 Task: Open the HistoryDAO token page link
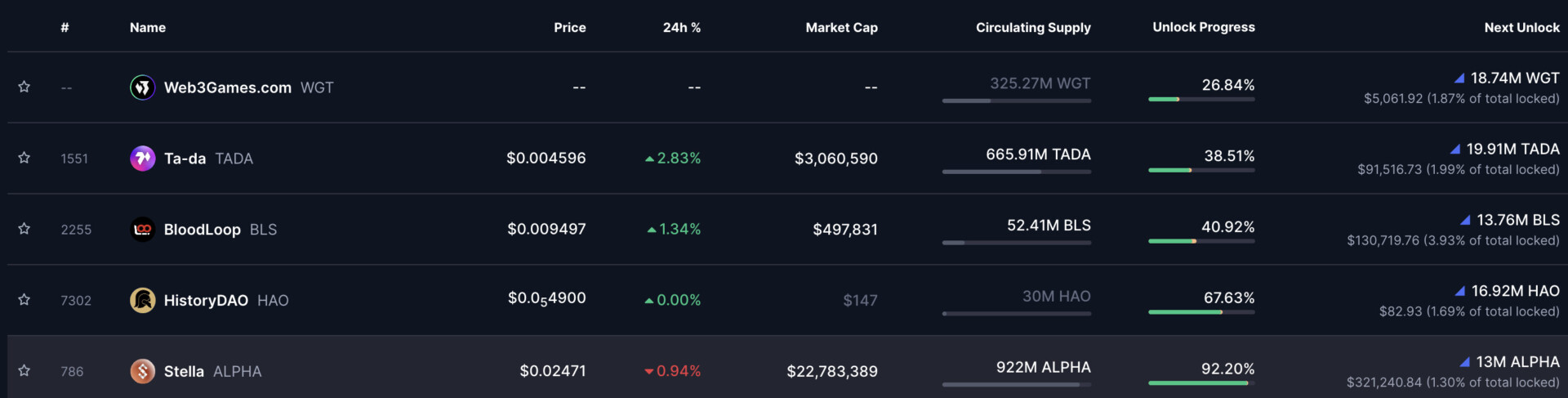coord(206,301)
